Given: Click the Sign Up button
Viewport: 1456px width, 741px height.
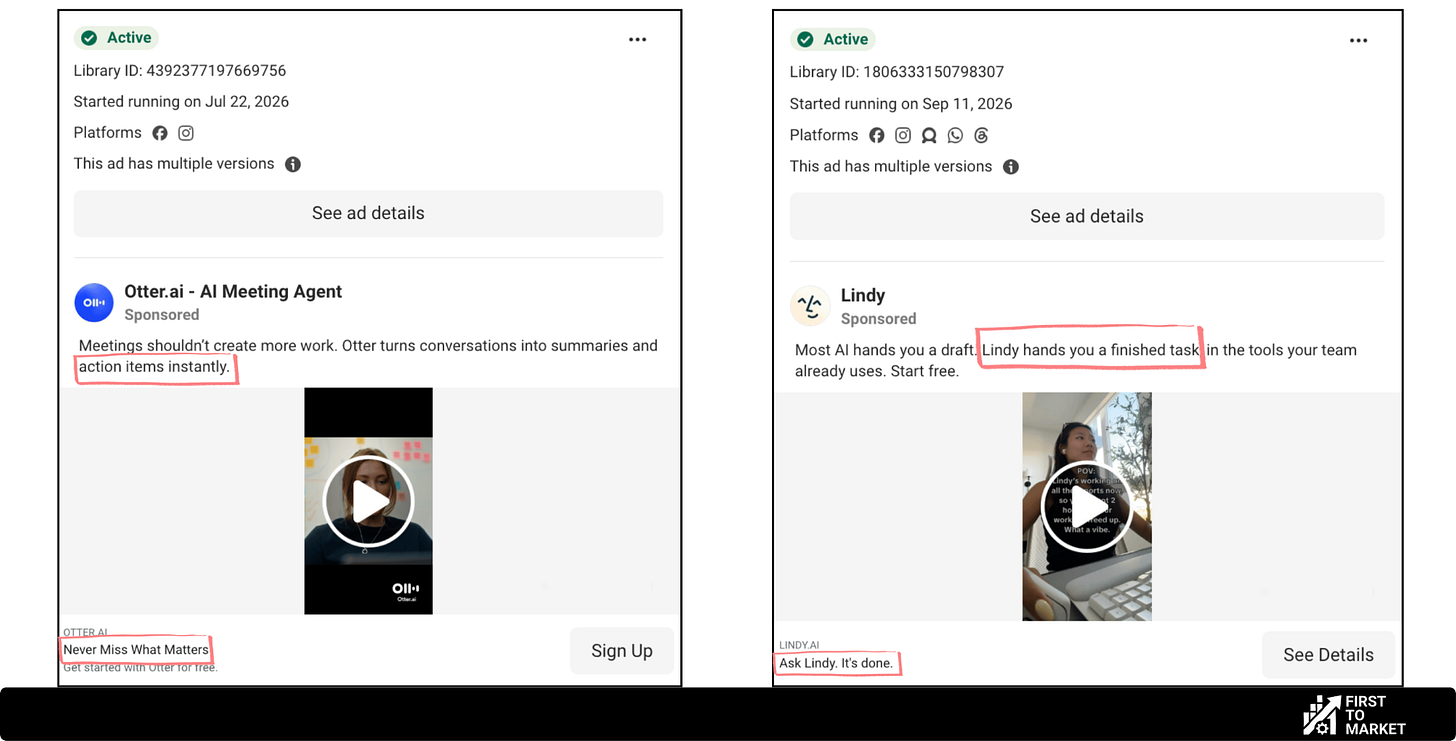Looking at the screenshot, I should click(622, 651).
